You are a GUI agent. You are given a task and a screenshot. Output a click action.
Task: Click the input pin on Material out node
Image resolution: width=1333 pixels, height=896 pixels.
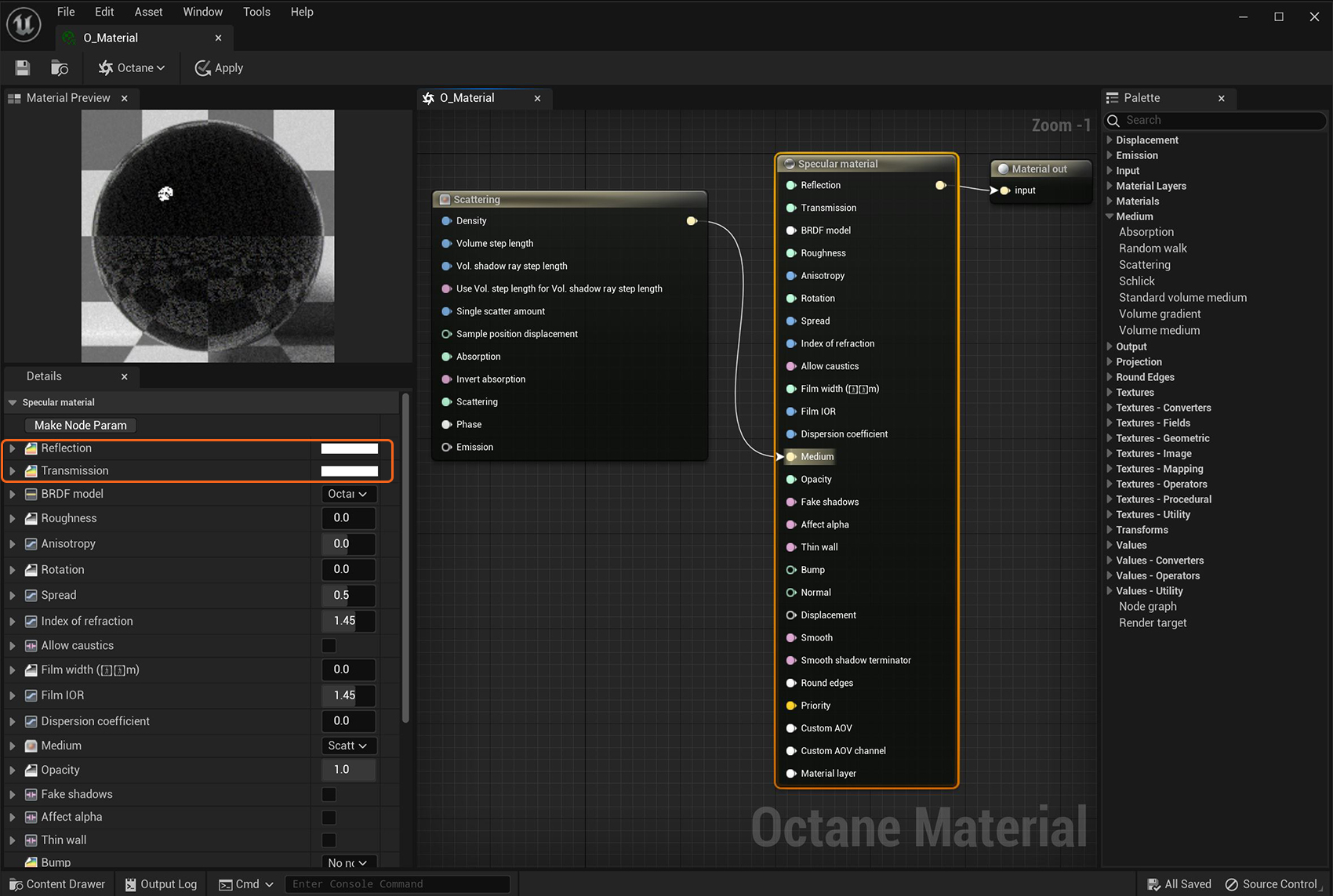tap(1004, 190)
